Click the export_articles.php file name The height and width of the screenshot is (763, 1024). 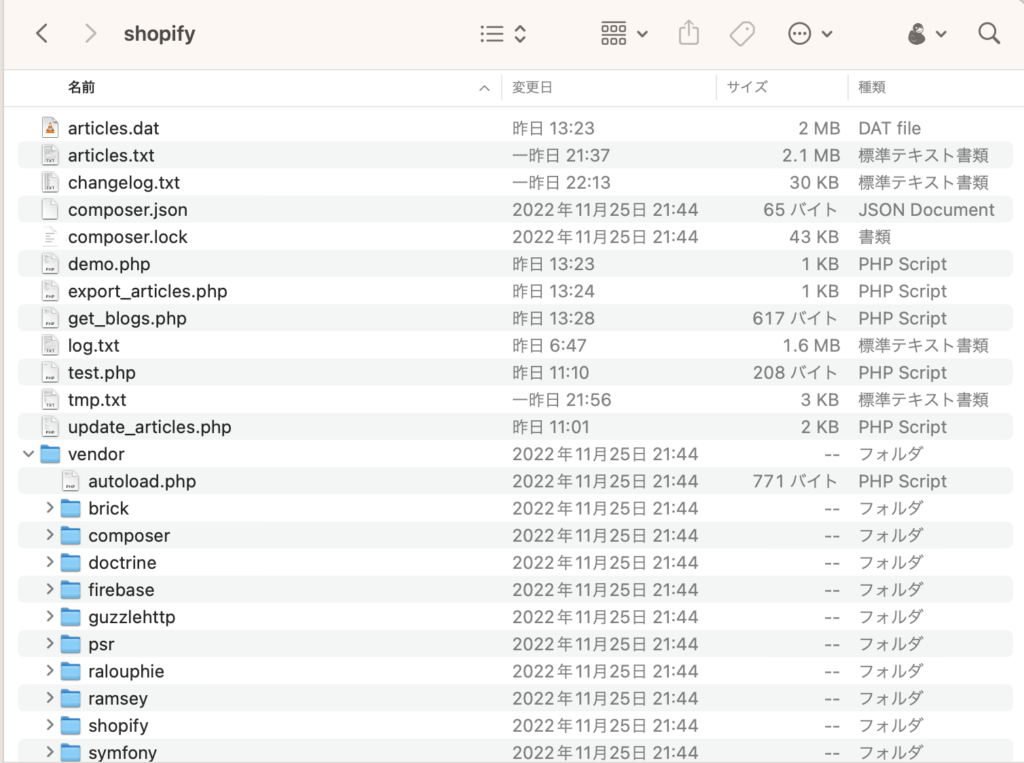148,291
